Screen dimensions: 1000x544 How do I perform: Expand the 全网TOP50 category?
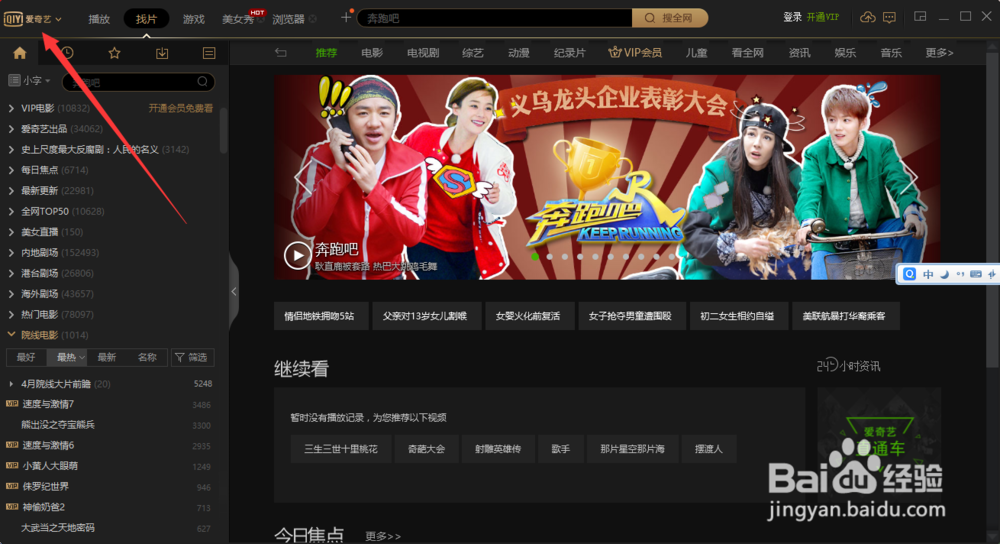(x=11, y=211)
